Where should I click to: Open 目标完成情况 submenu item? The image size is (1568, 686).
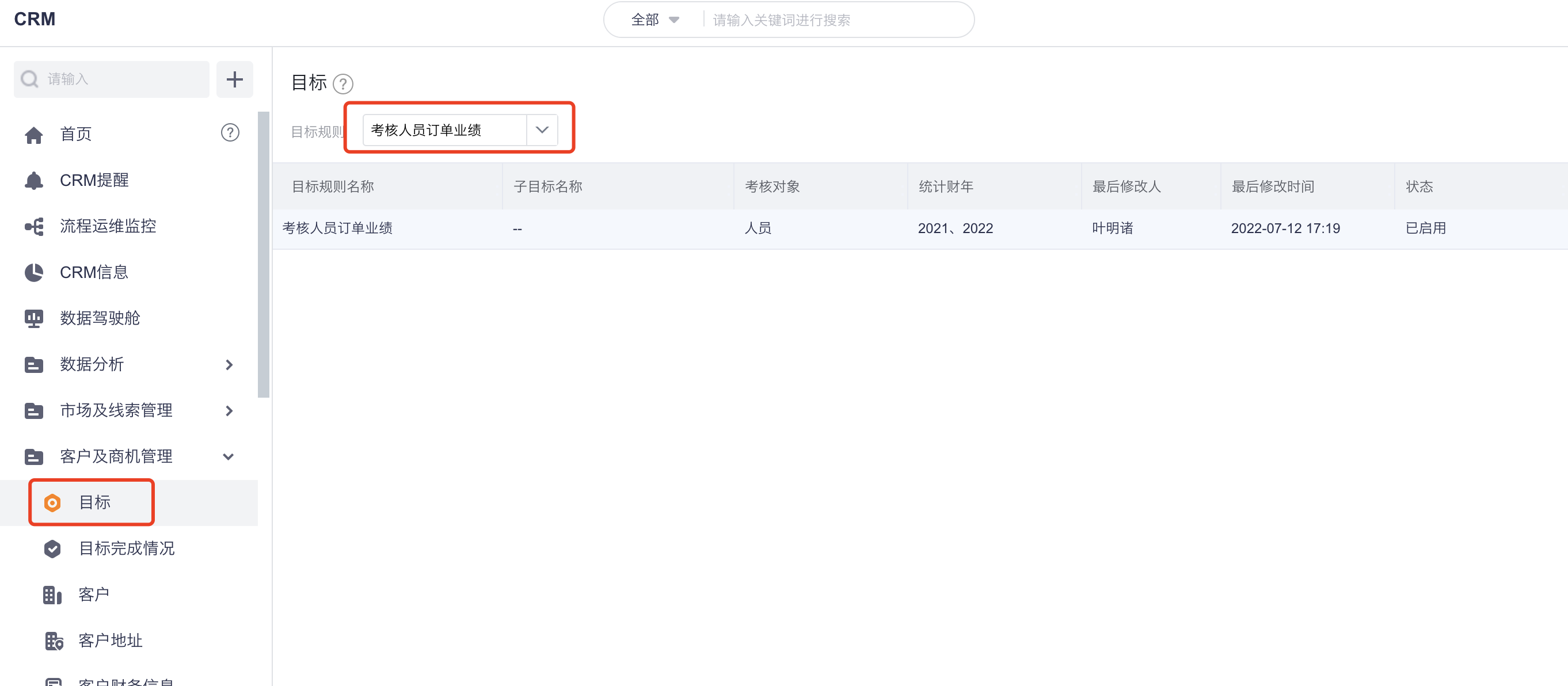[127, 548]
